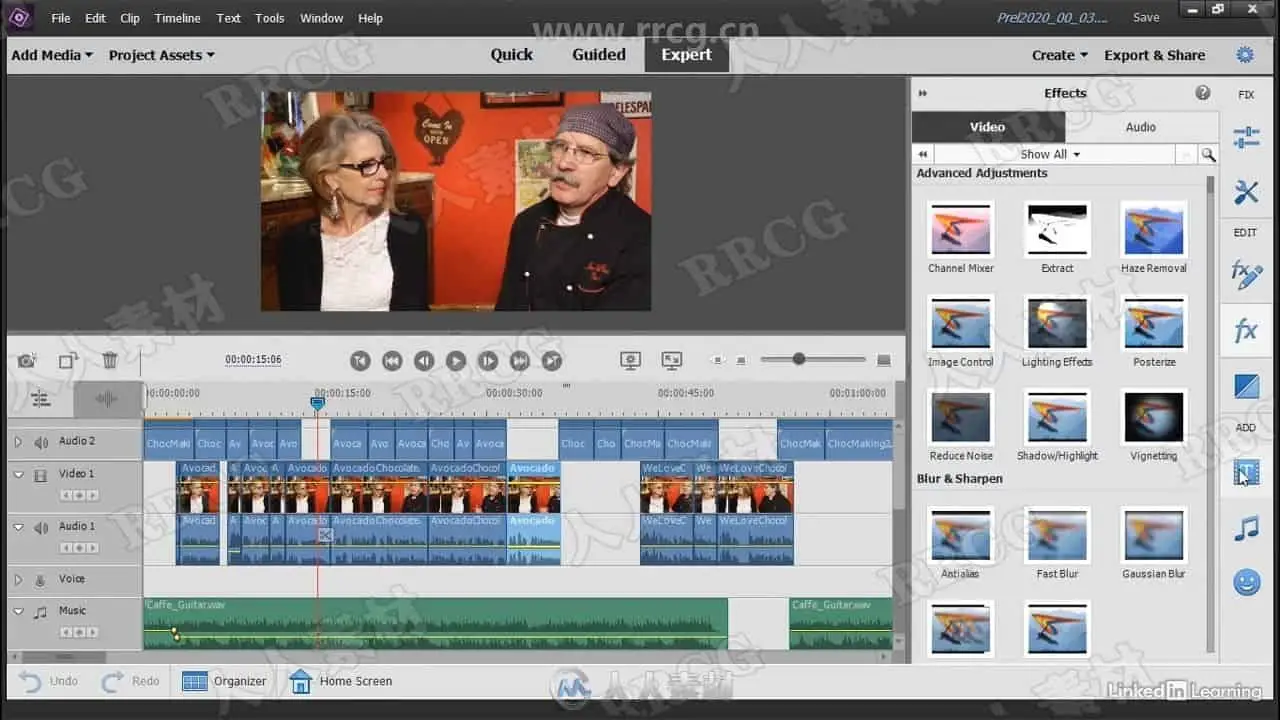
Task: Mute the Audio 1 track speaker
Action: point(41,527)
